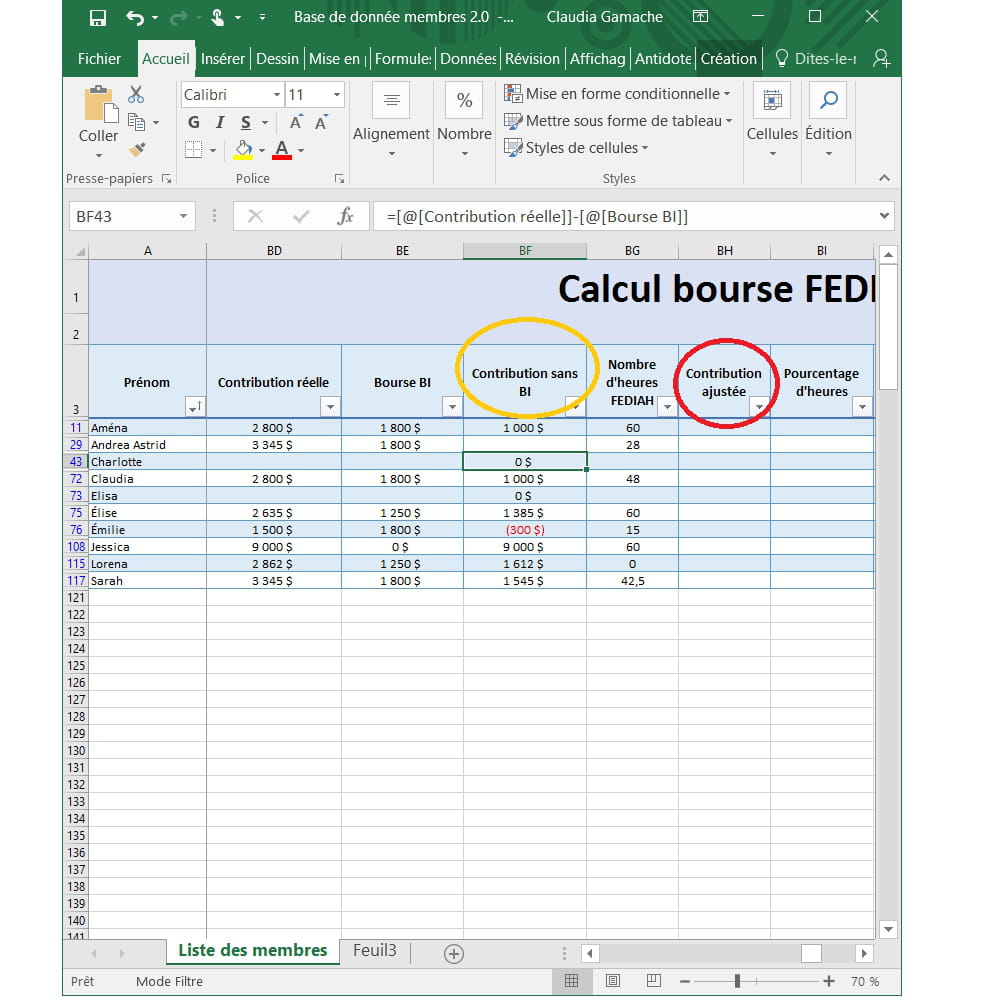Expand the Alignement group
Screen dimensions: 1008x1000
coord(391,121)
